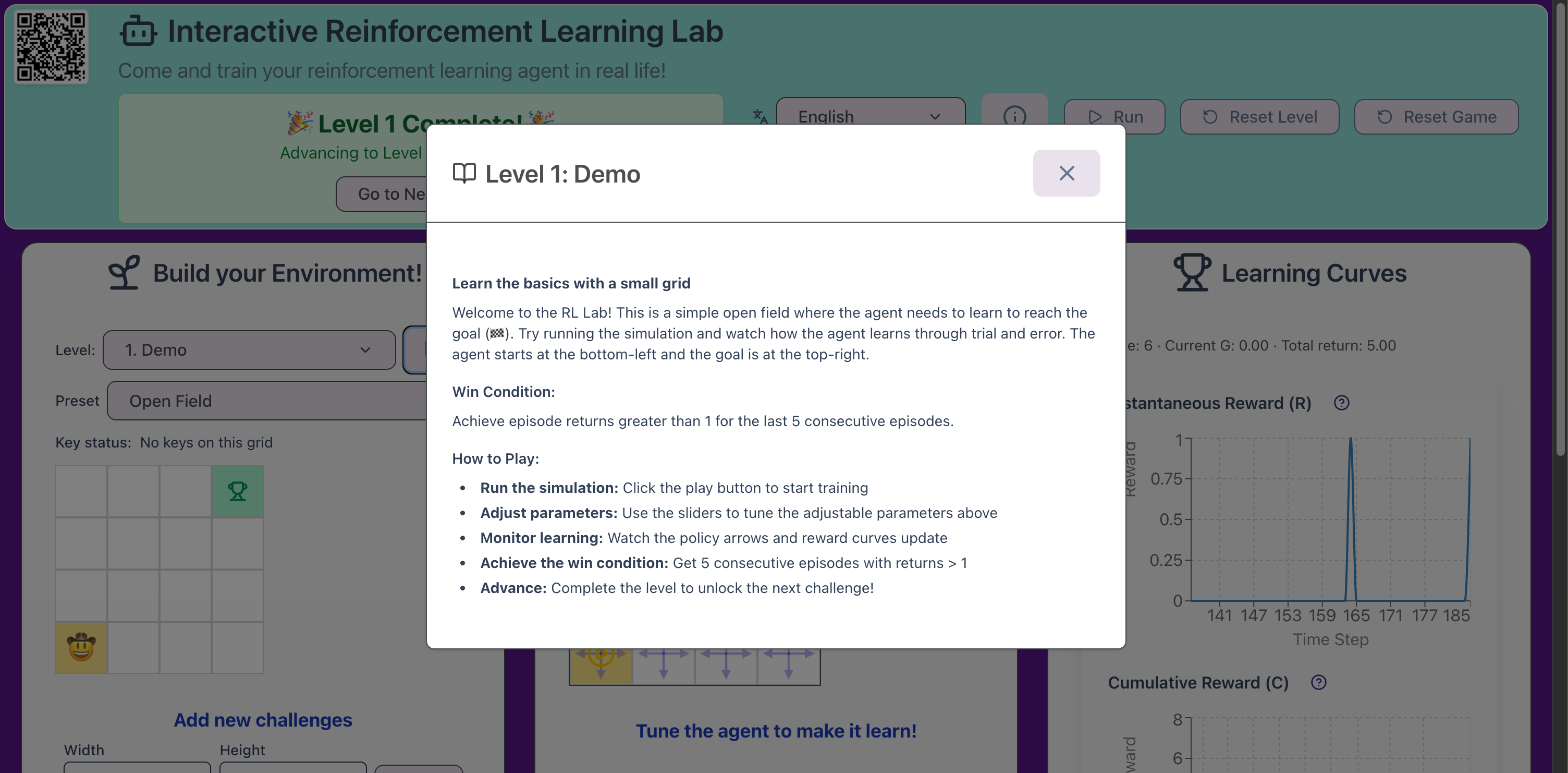Screen dimensions: 1568x773
Task: Click the Learning Curves trophy icon
Action: [x=1192, y=272]
